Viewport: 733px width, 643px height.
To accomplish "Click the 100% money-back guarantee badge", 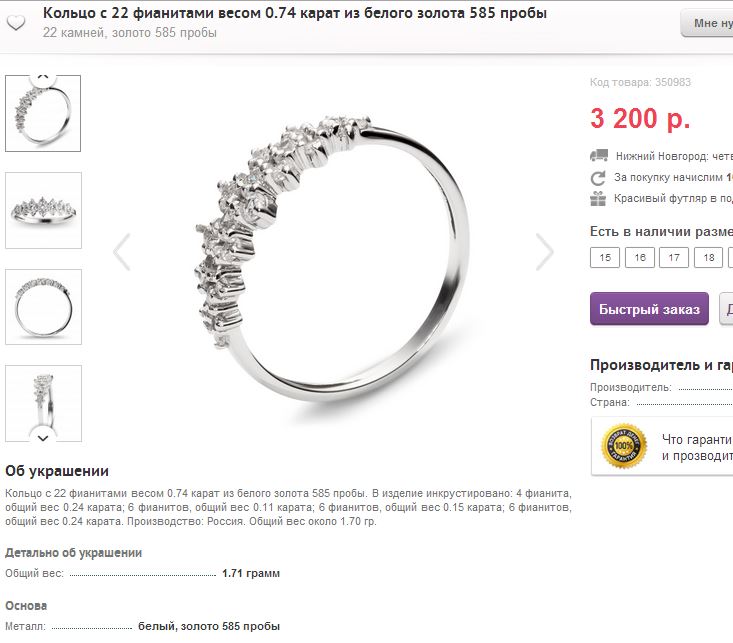I will tap(624, 446).
